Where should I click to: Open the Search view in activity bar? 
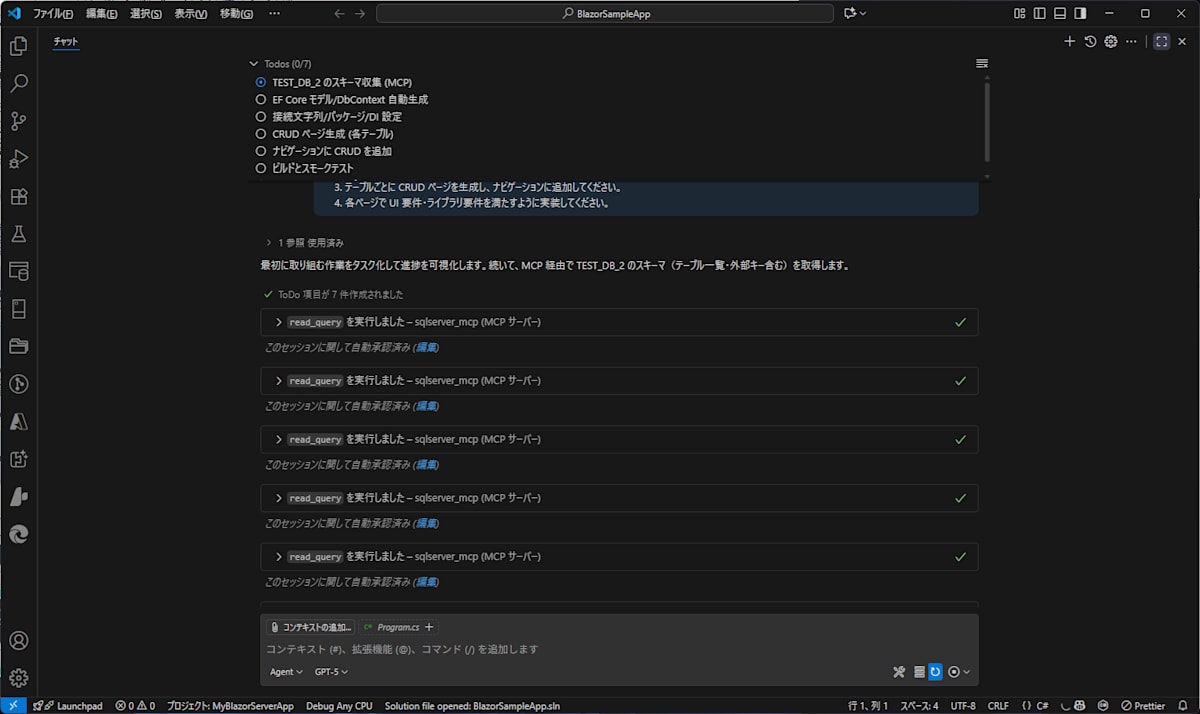[x=18, y=83]
